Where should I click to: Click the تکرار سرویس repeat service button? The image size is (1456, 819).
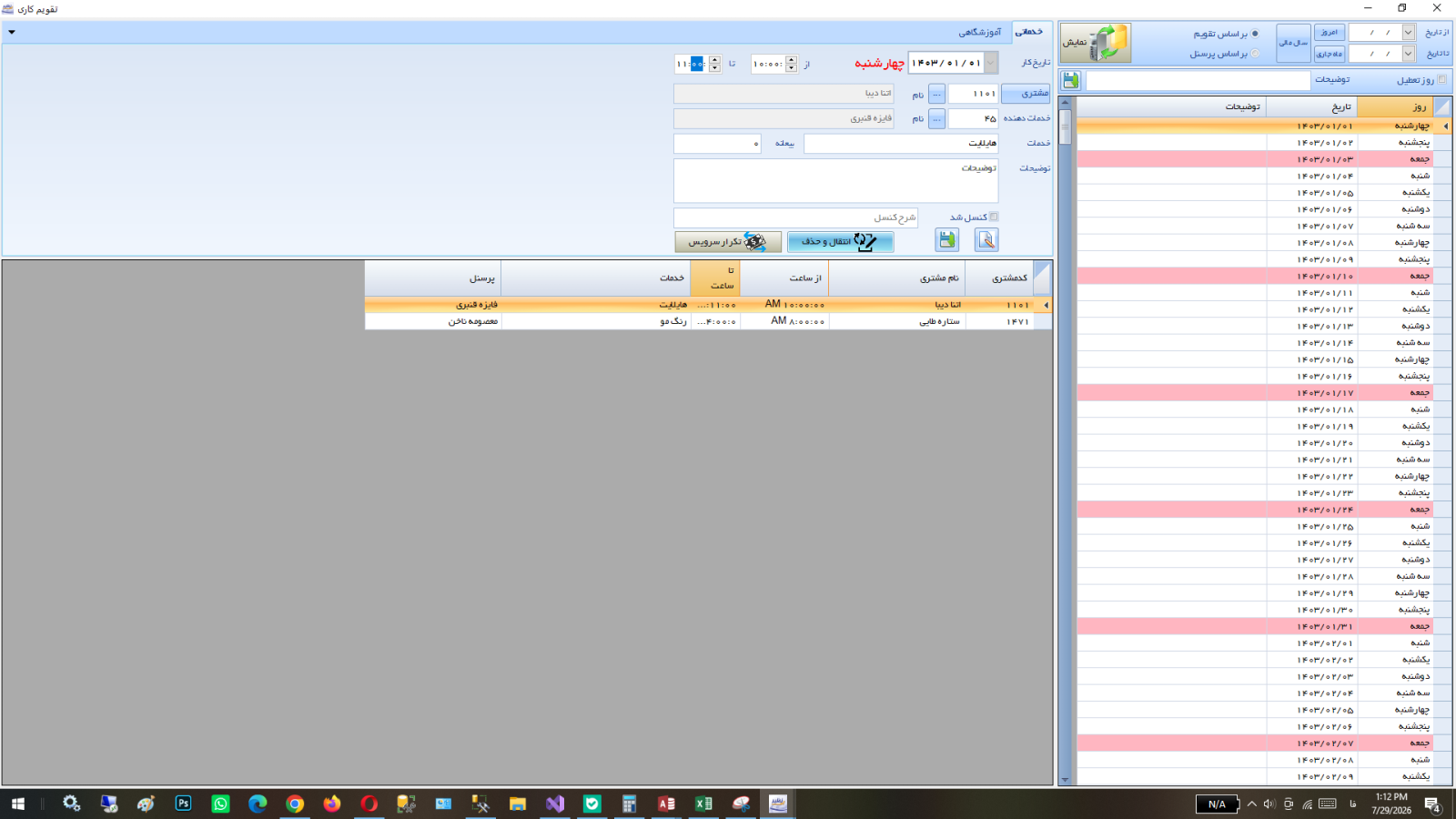point(728,241)
